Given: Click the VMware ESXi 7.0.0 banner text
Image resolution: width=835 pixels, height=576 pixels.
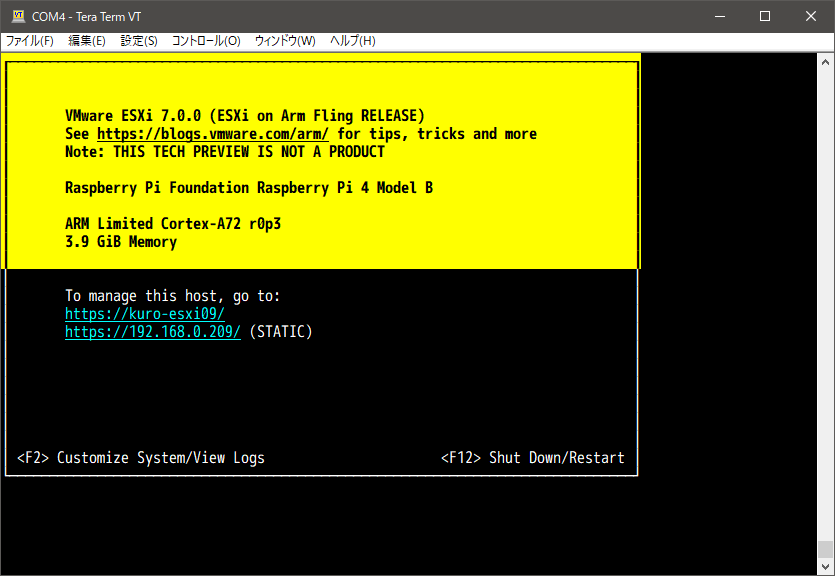Looking at the screenshot, I should coord(245,115).
